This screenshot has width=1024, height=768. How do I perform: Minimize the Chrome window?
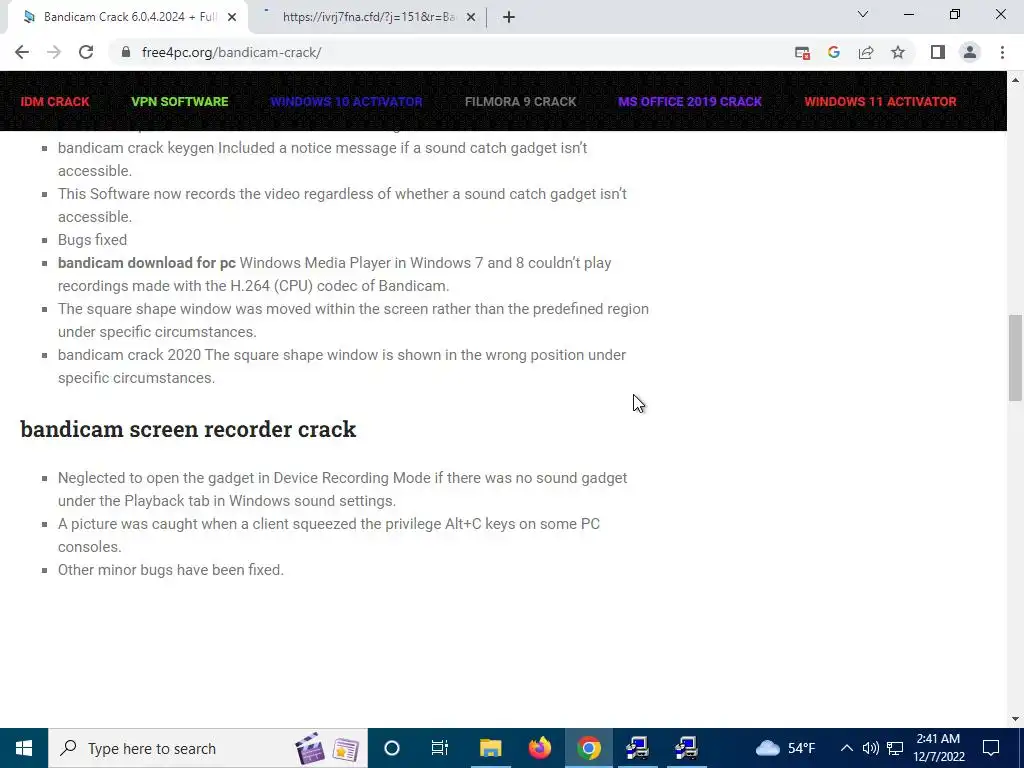[908, 14]
